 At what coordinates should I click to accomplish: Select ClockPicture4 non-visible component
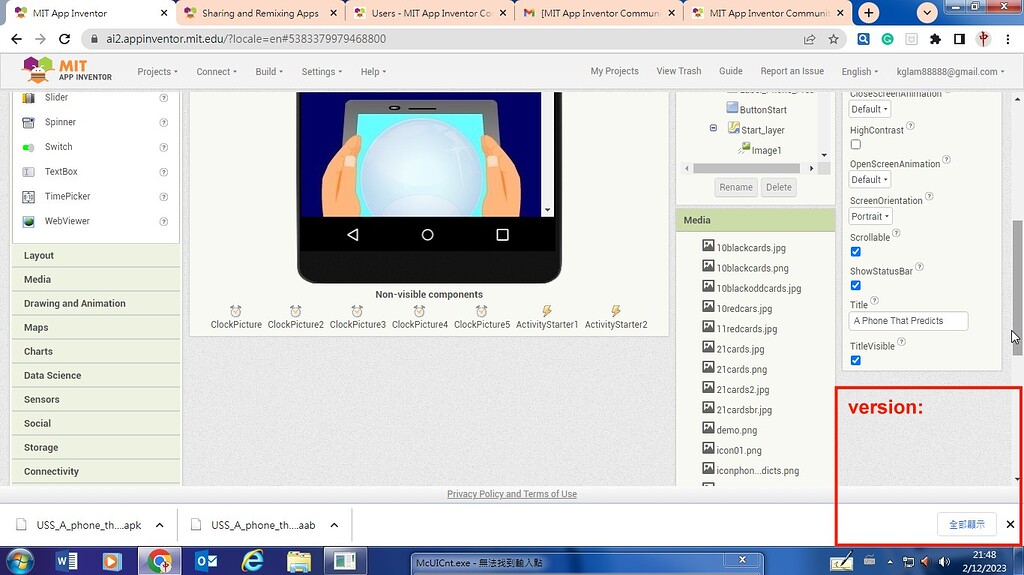[x=419, y=318]
